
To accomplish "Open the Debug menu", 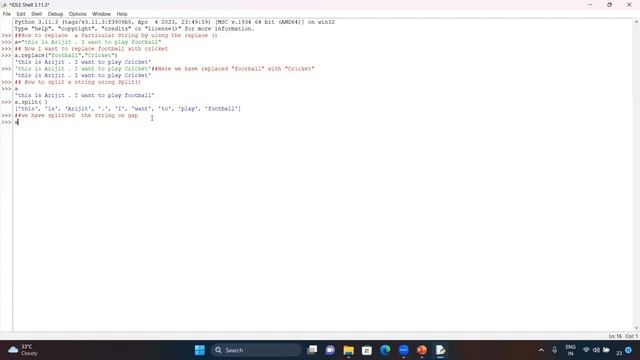I will 55,14.
